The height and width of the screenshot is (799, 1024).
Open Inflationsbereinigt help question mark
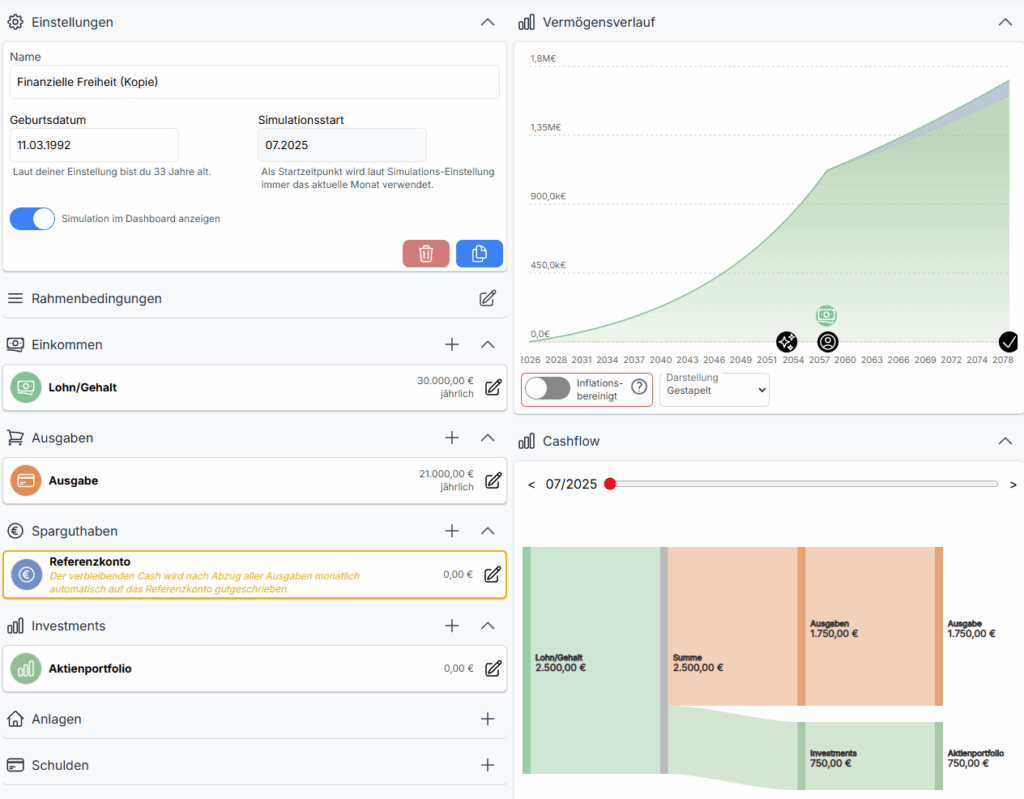point(639,387)
